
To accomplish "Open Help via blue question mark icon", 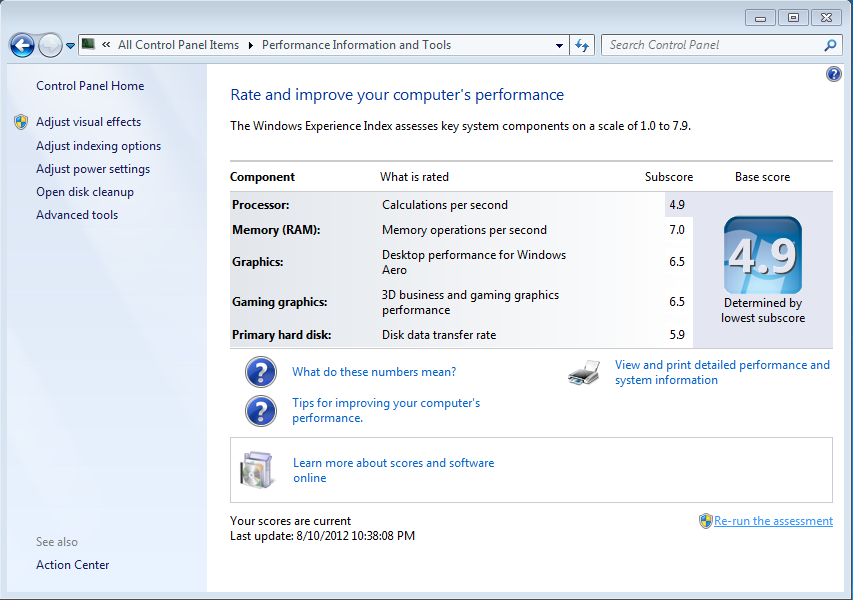I will point(833,73).
